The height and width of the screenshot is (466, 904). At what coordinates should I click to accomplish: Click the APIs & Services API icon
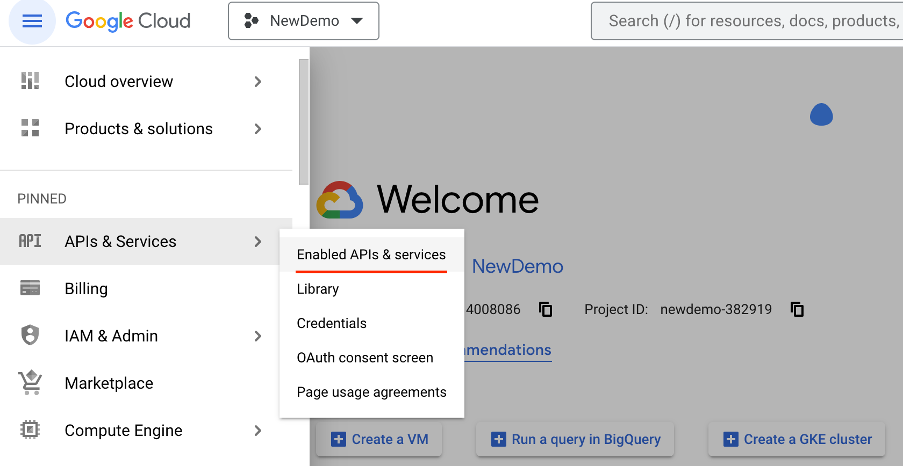pyautogui.click(x=30, y=241)
